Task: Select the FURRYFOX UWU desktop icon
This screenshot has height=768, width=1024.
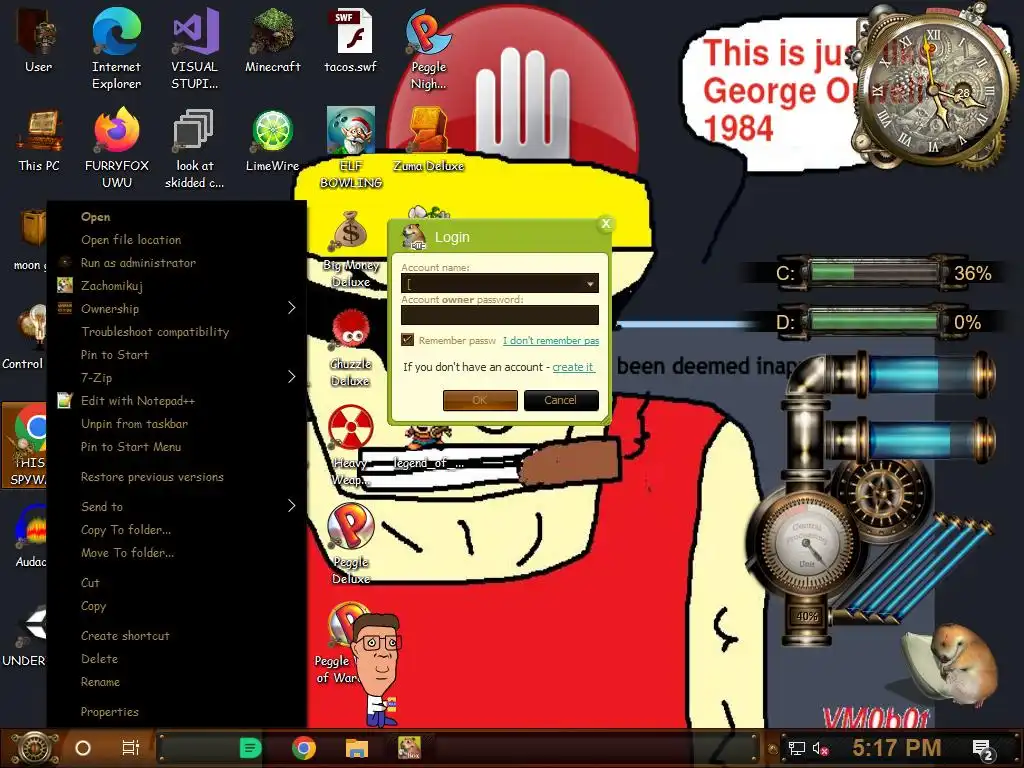Action: pyautogui.click(x=117, y=148)
